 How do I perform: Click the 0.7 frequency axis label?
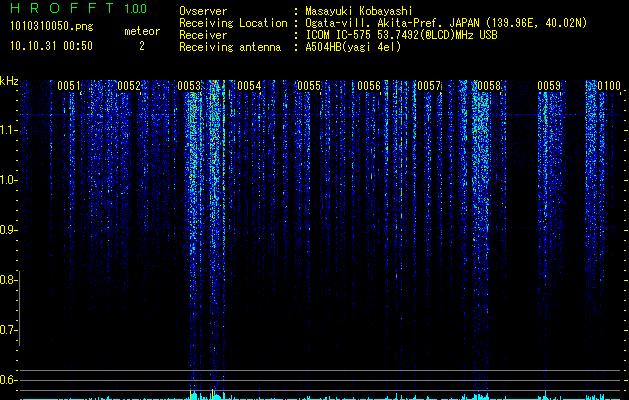[x=8, y=330]
